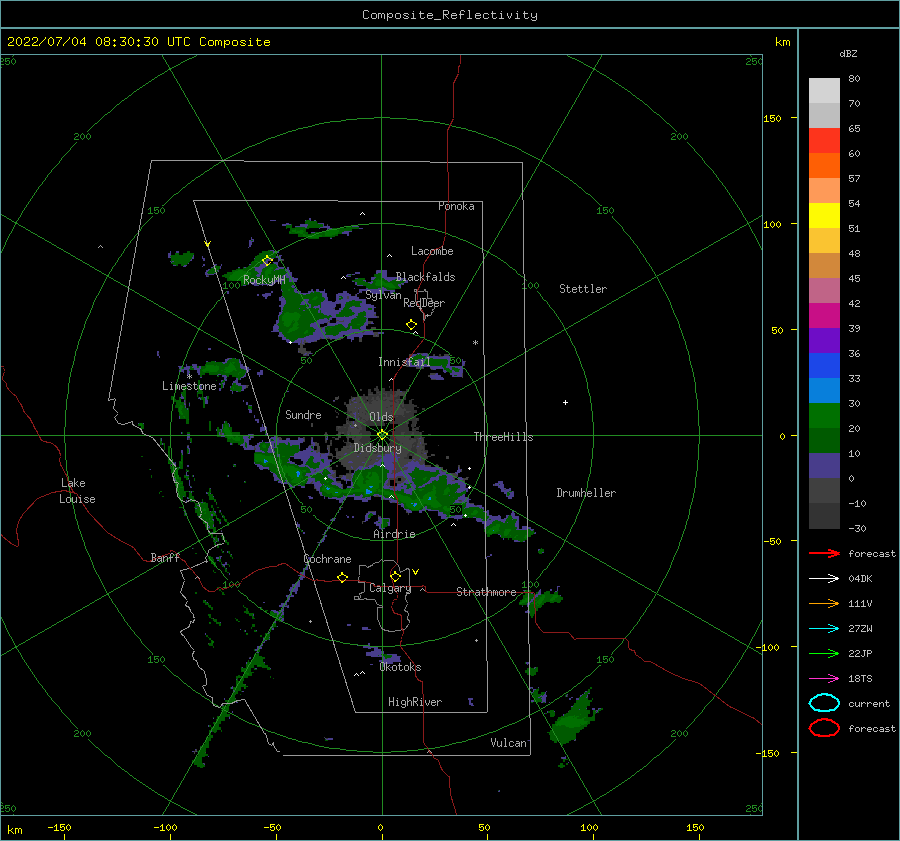Click the yellow diamond marker below Cochrane
This screenshot has width=900, height=841.
(342, 577)
